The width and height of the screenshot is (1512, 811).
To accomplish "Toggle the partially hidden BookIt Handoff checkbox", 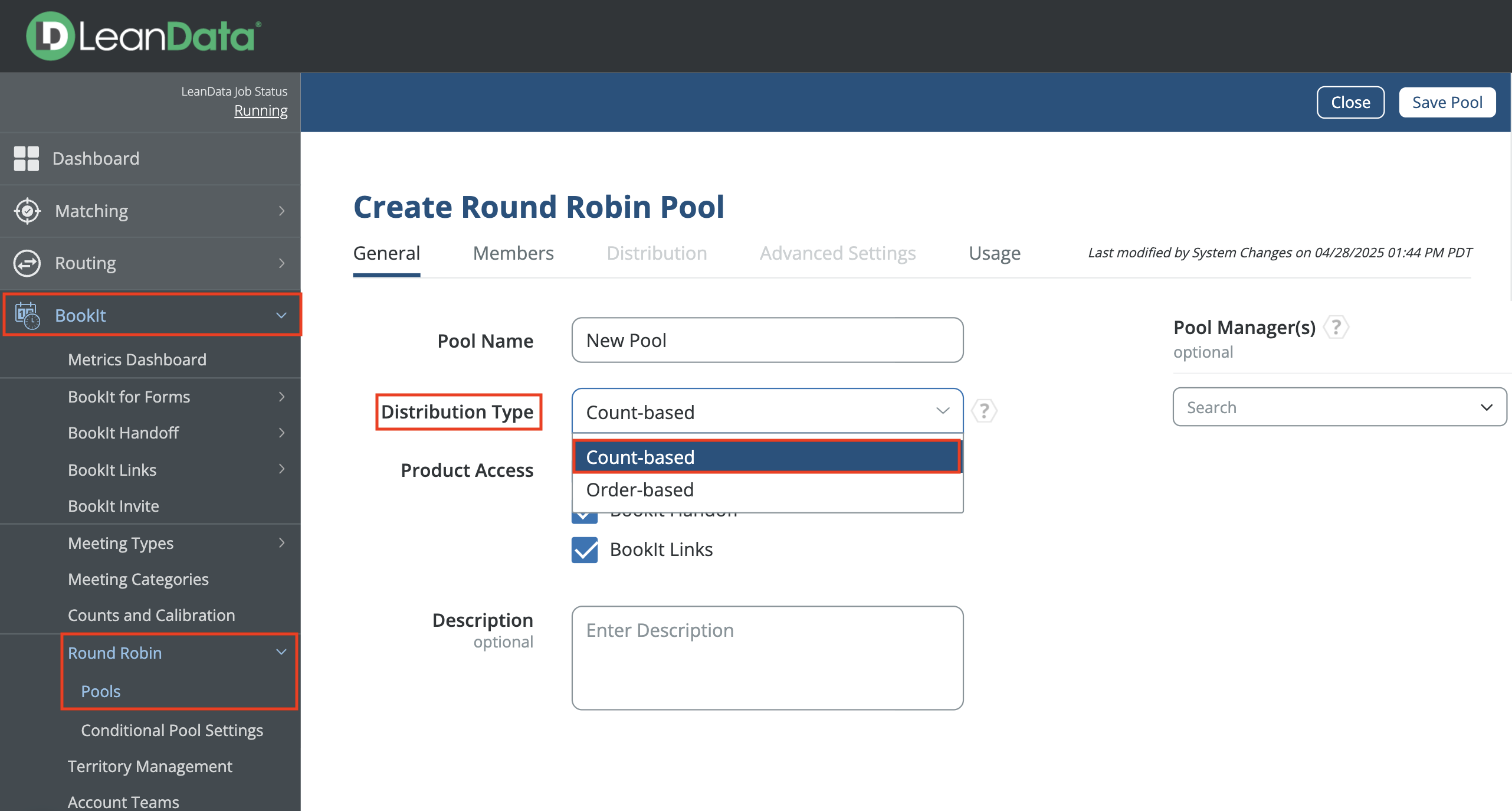I will 585,518.
